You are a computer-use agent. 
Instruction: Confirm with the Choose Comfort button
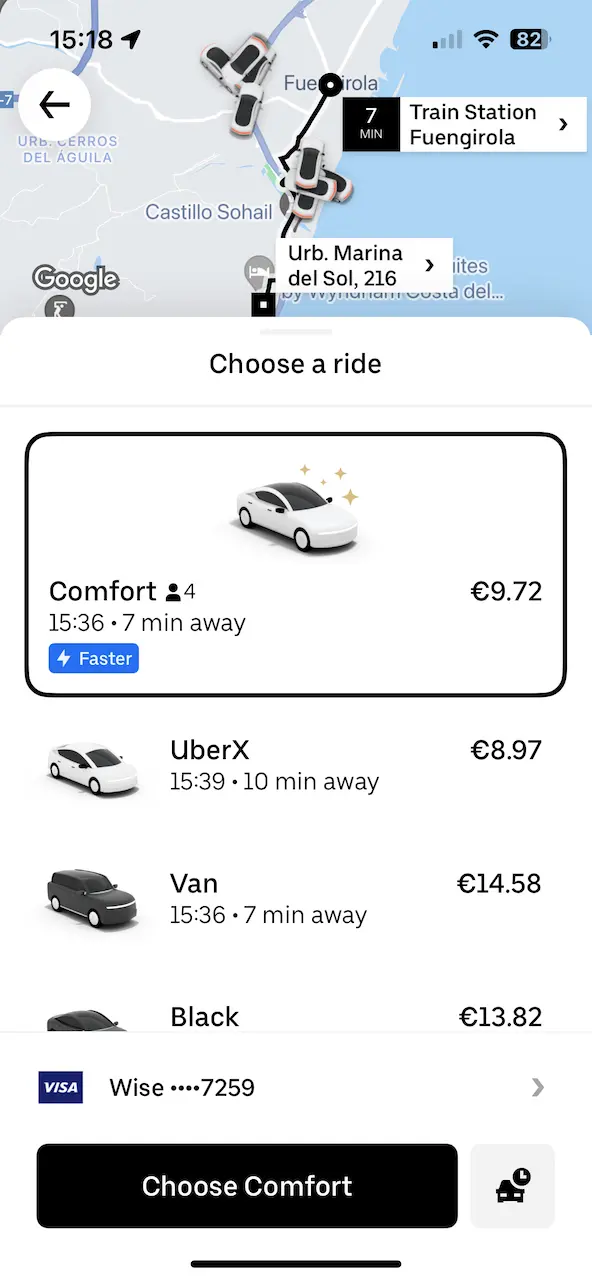click(x=247, y=1186)
